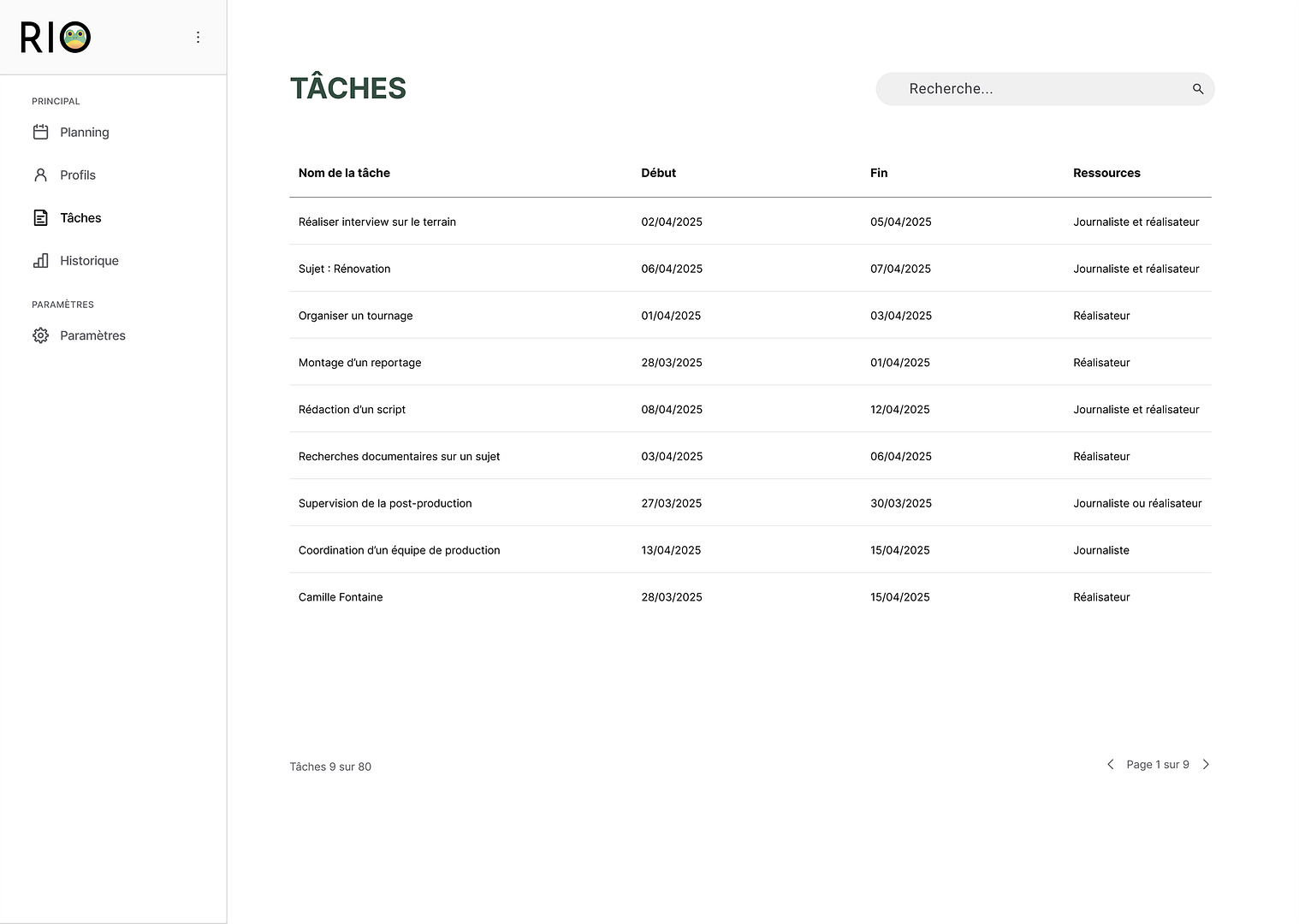1299x924 pixels.
Task: Open the Historique menu item
Action: (x=89, y=261)
